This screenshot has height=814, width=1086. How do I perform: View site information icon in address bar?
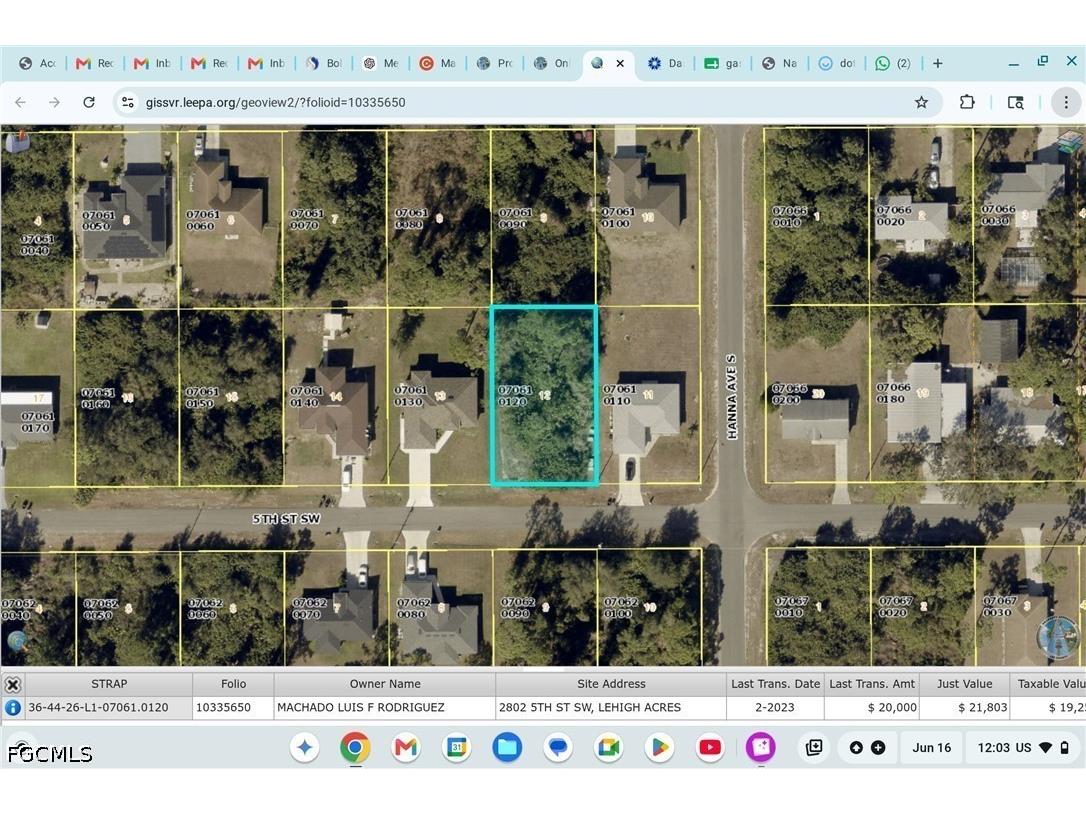(127, 103)
